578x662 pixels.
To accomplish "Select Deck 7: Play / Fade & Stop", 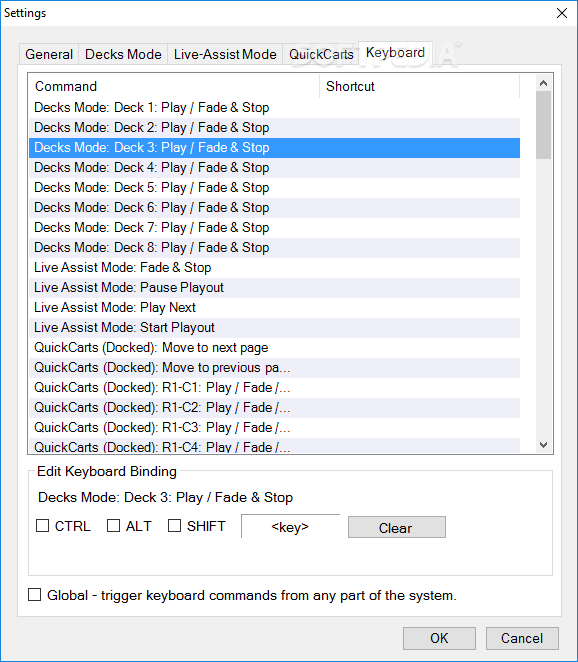I will click(274, 228).
